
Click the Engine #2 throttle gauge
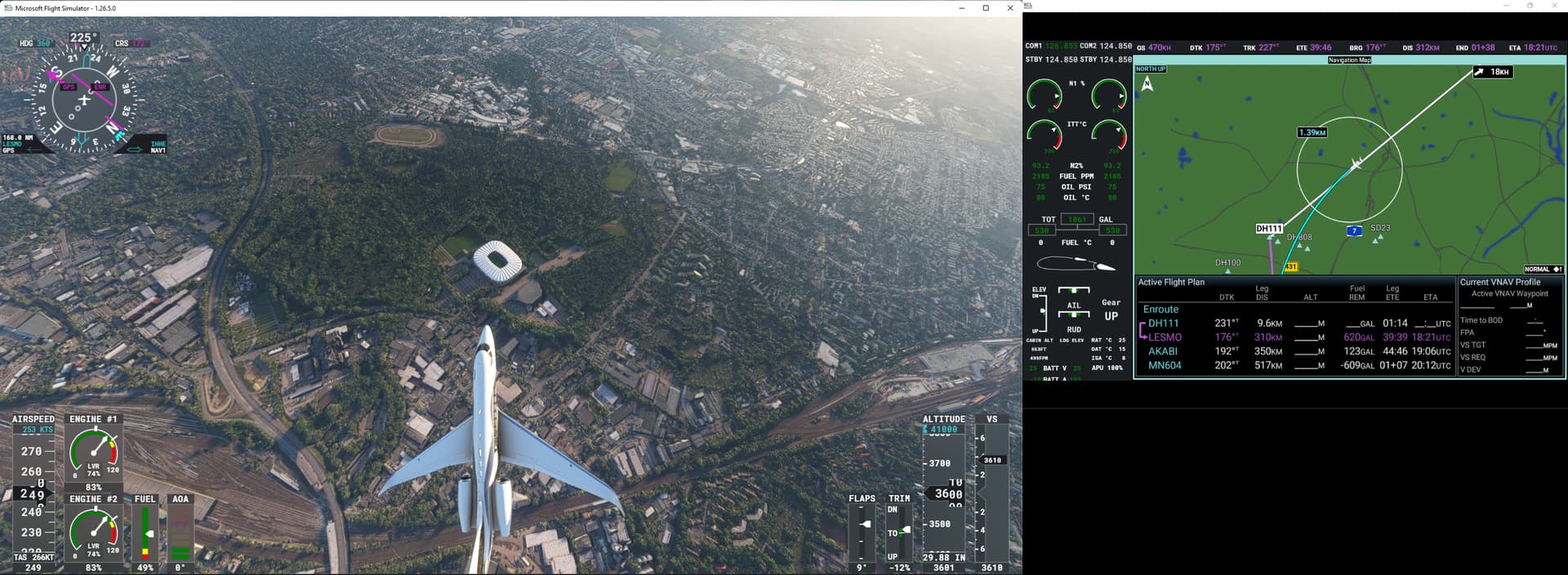pyautogui.click(x=94, y=533)
